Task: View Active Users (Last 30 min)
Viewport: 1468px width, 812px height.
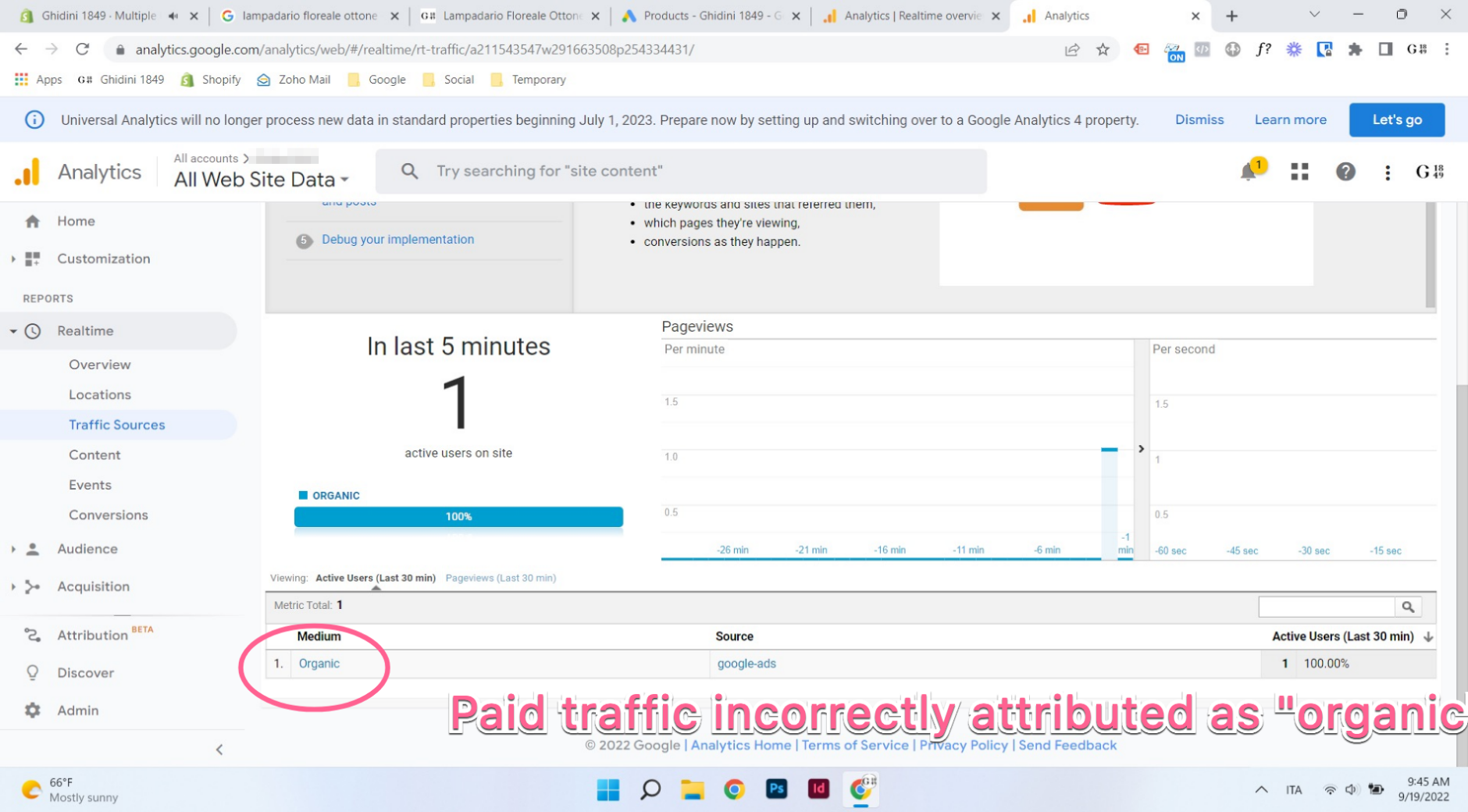Action: click(x=376, y=579)
